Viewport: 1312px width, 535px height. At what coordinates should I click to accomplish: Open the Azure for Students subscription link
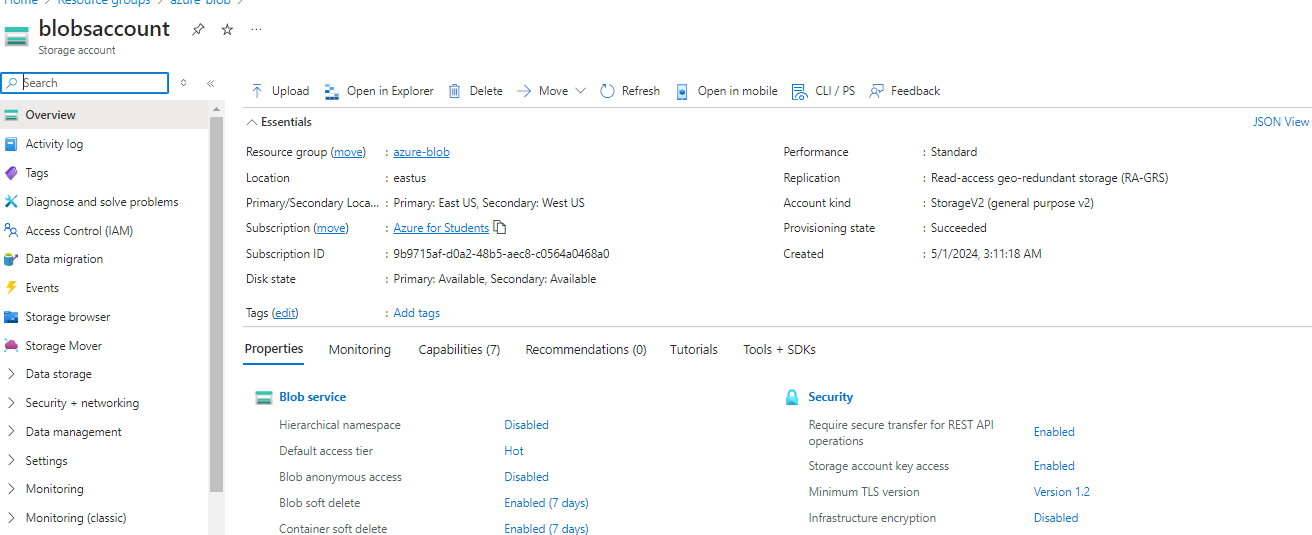tap(441, 228)
